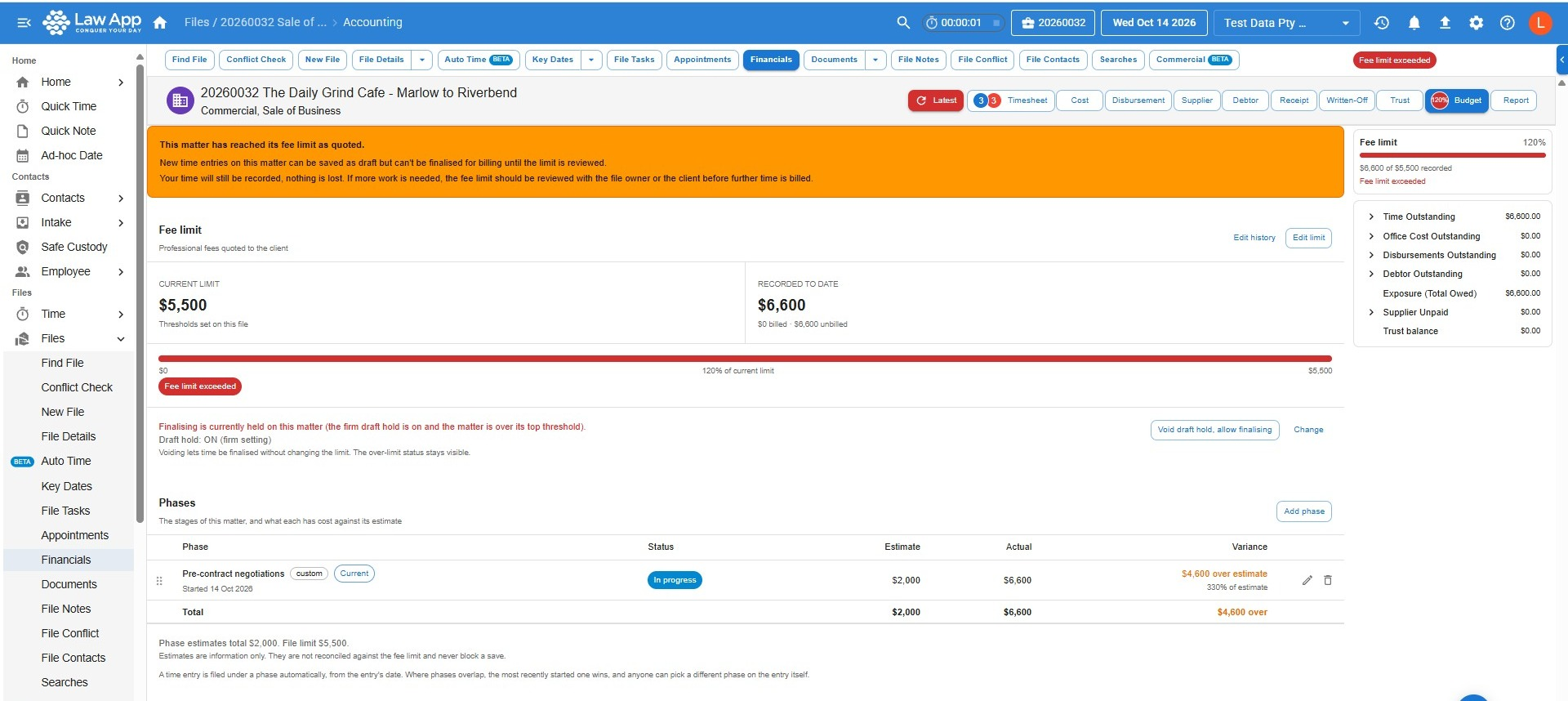Open the search magnifier in header

[903, 23]
